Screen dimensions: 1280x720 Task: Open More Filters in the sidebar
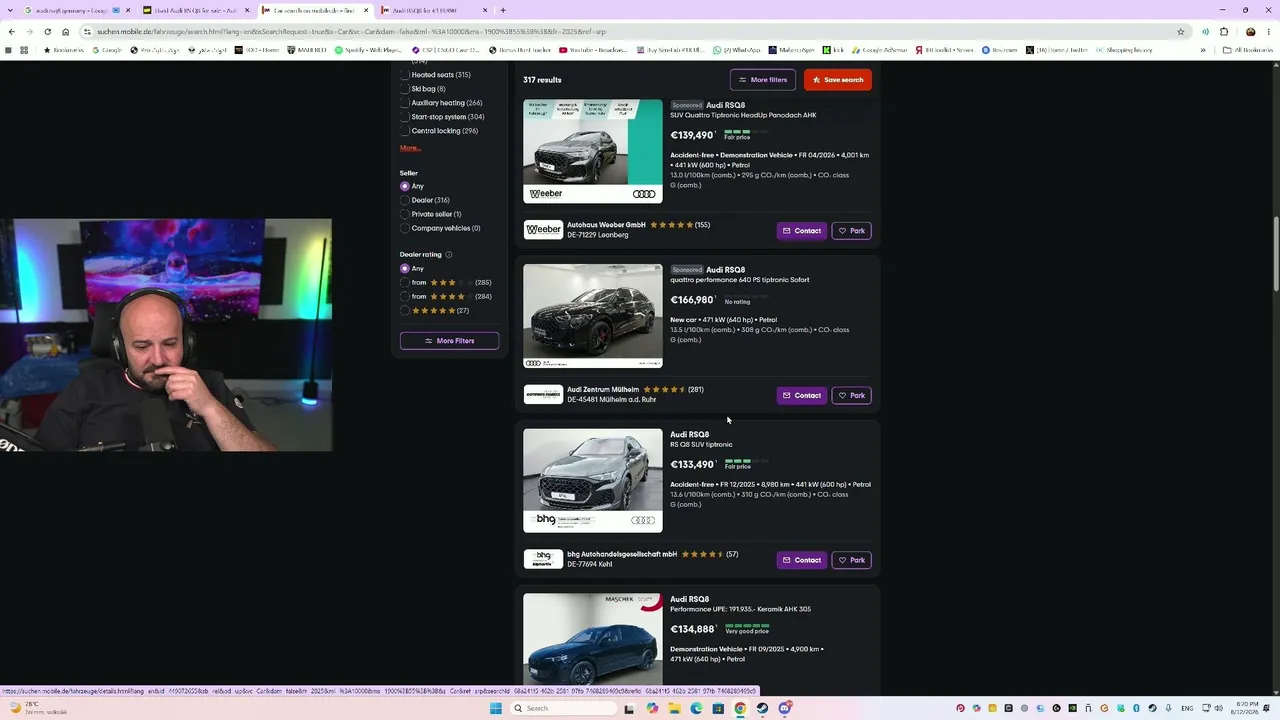coord(449,341)
